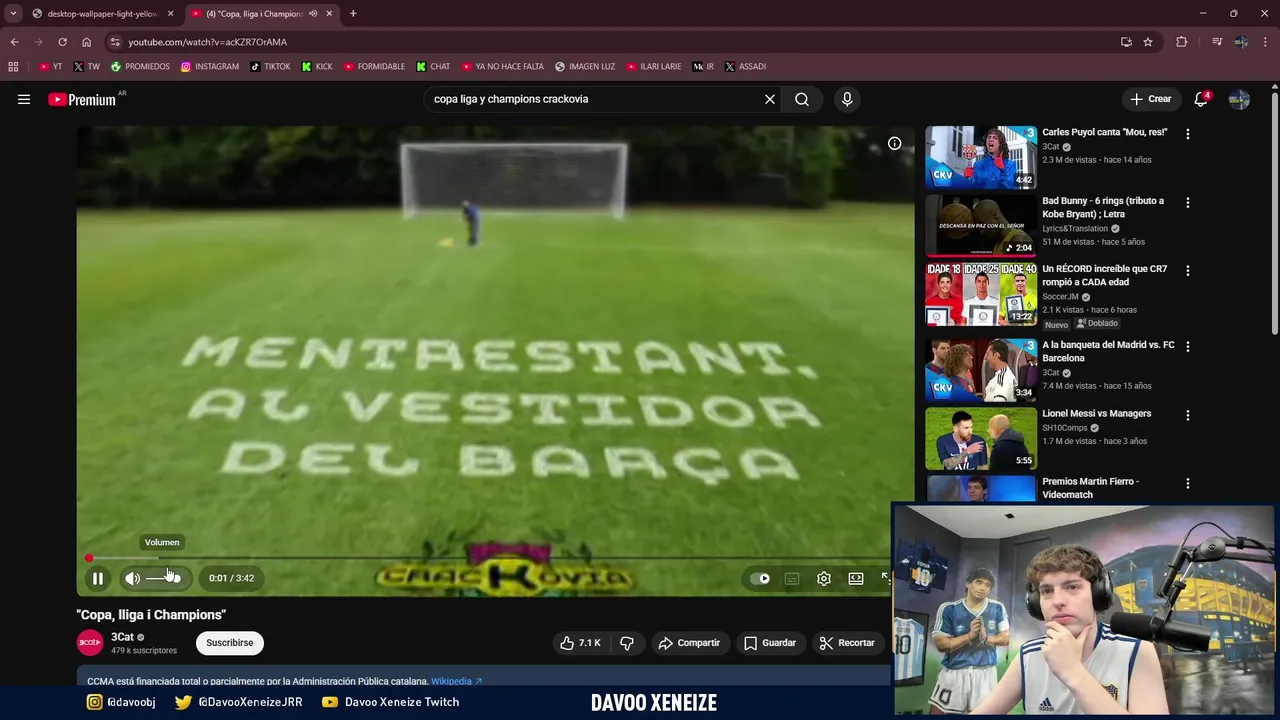The width and height of the screenshot is (1280, 720).
Task: Open the apps grid in bookmarks bar
Action: pyautogui.click(x=13, y=67)
